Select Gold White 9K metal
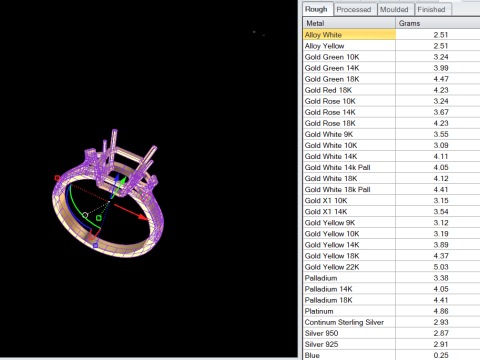This screenshot has height=360, width=480. click(391, 134)
